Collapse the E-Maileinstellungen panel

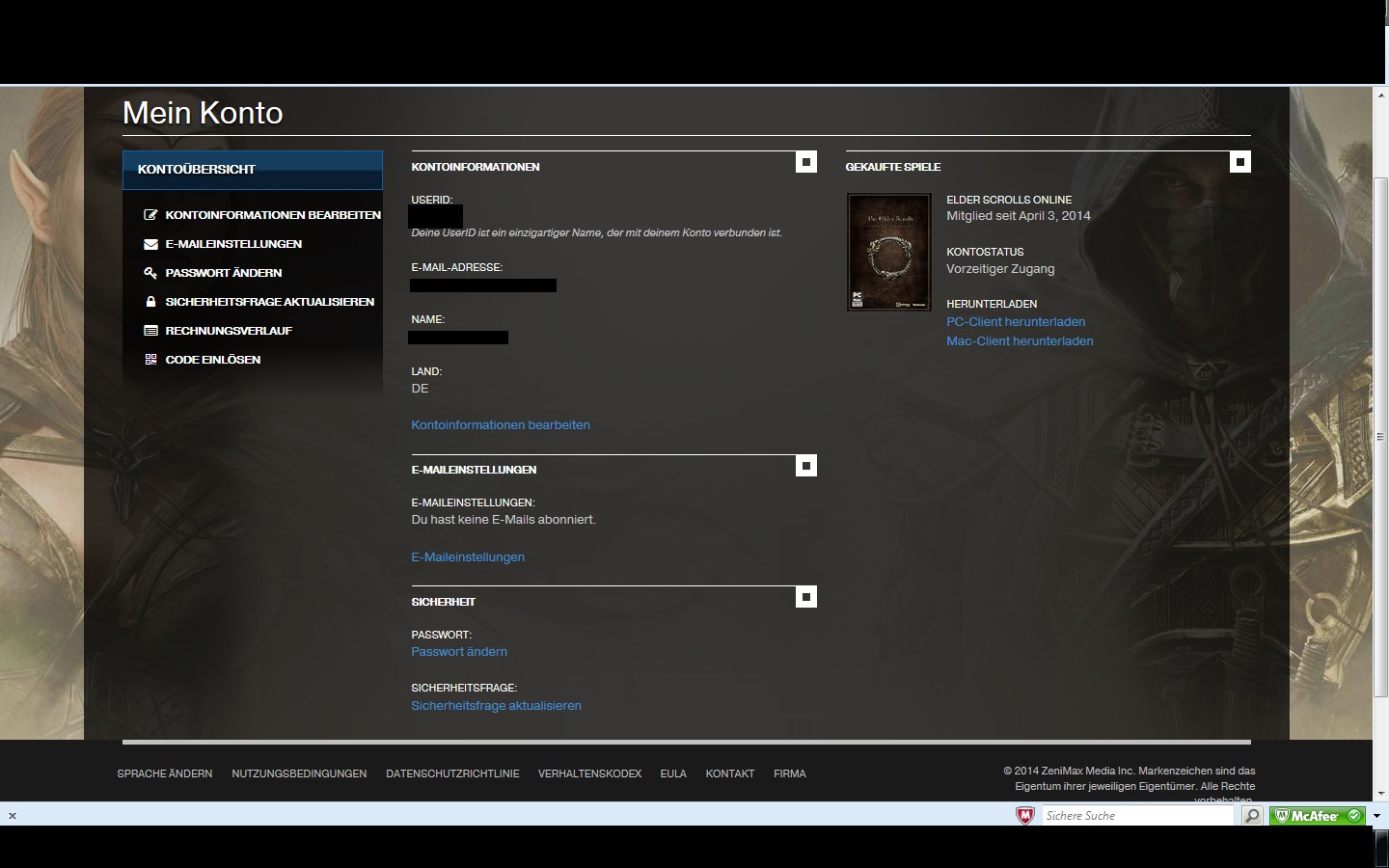coord(806,466)
